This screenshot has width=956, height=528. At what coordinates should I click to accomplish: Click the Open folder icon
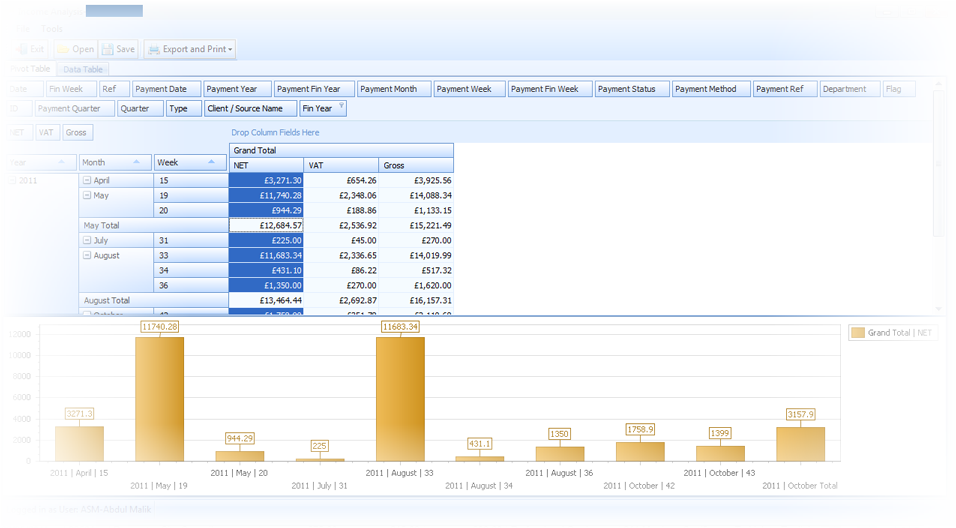click(x=64, y=49)
